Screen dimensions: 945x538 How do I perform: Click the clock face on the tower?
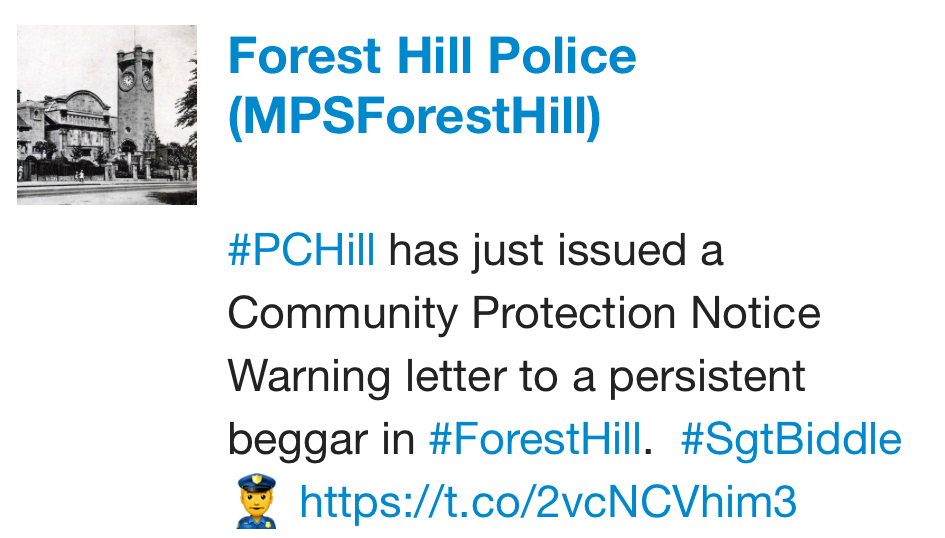(127, 79)
